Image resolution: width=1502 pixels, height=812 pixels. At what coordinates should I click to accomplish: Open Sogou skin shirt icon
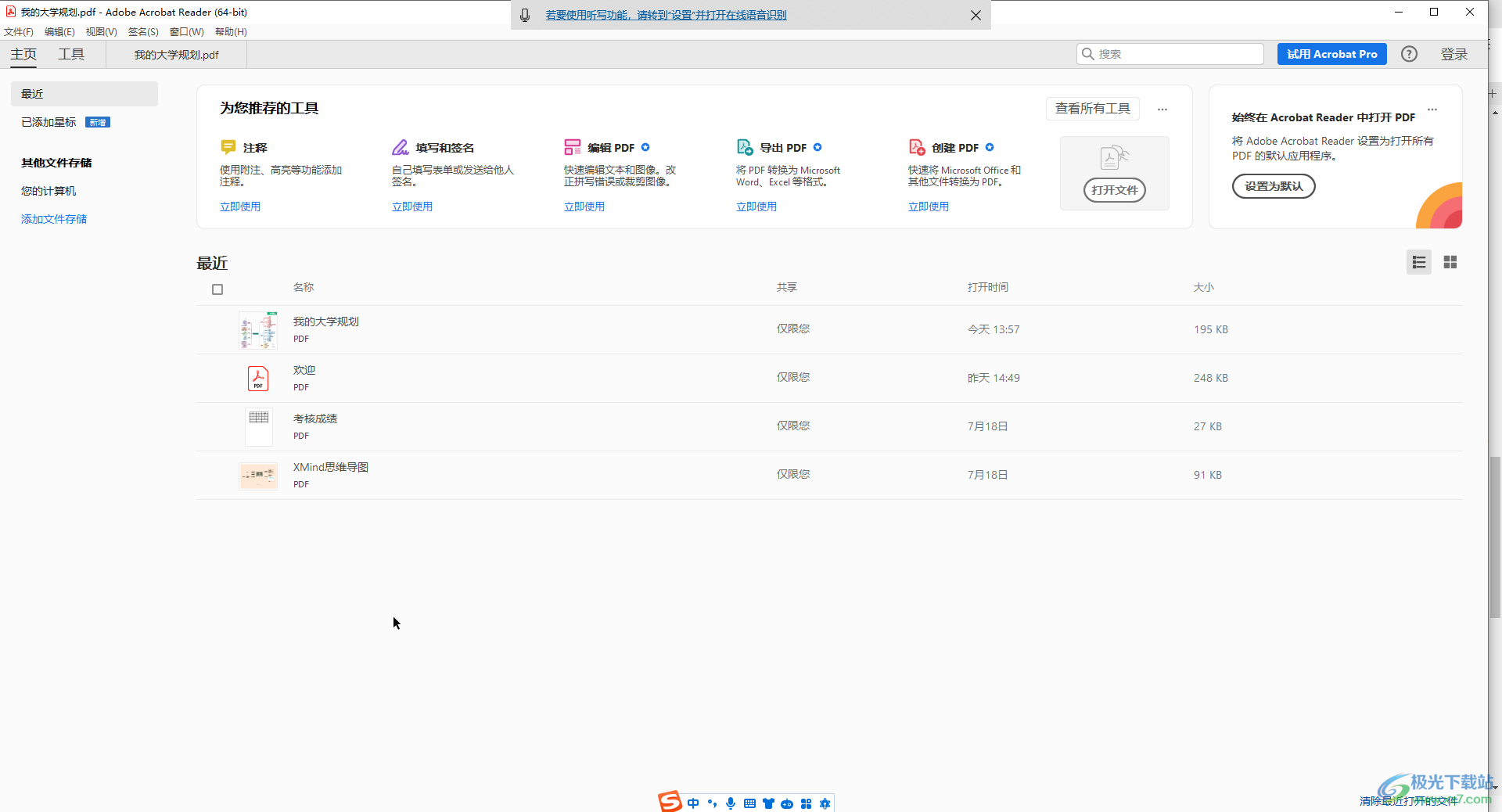[768, 803]
